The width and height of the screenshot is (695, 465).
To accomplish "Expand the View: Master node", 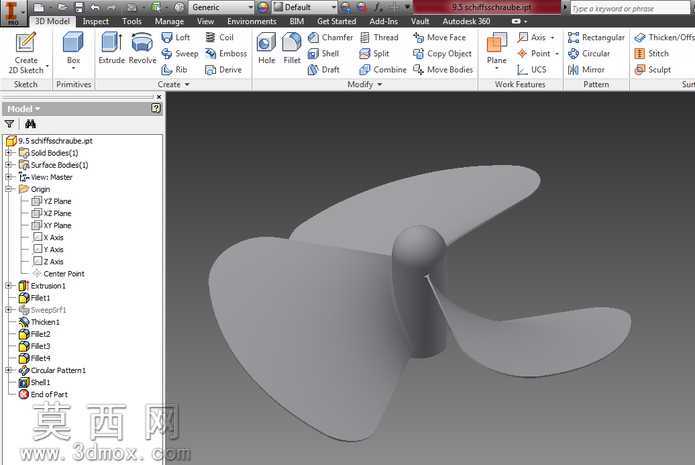I will [8, 176].
